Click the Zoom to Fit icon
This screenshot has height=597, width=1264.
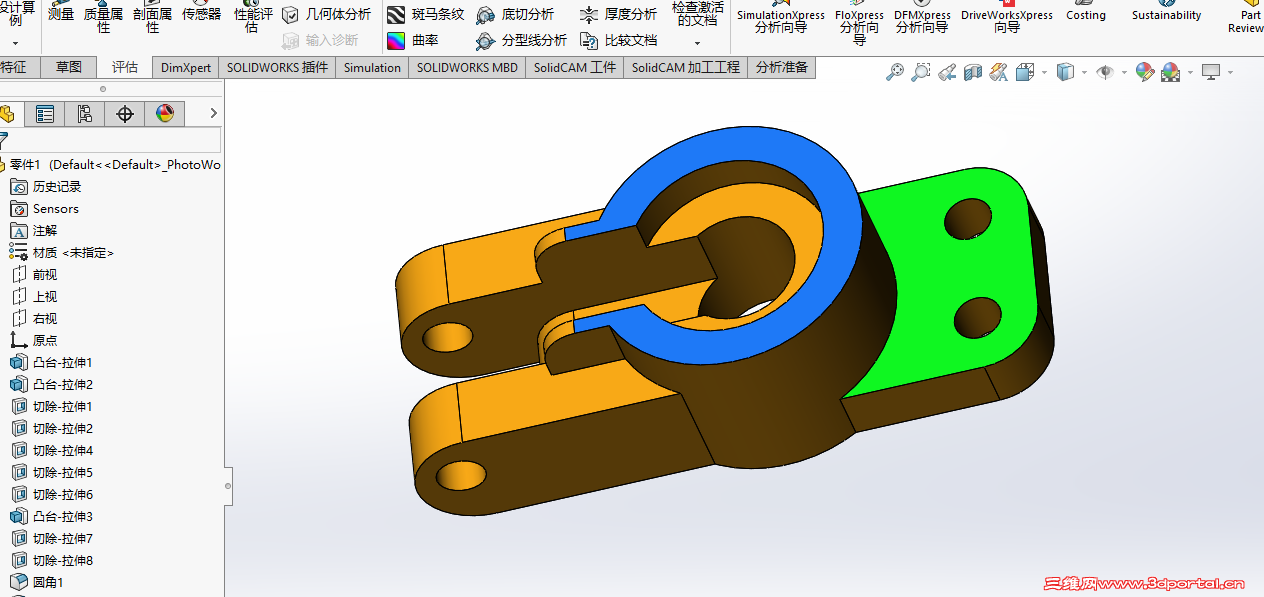(895, 72)
